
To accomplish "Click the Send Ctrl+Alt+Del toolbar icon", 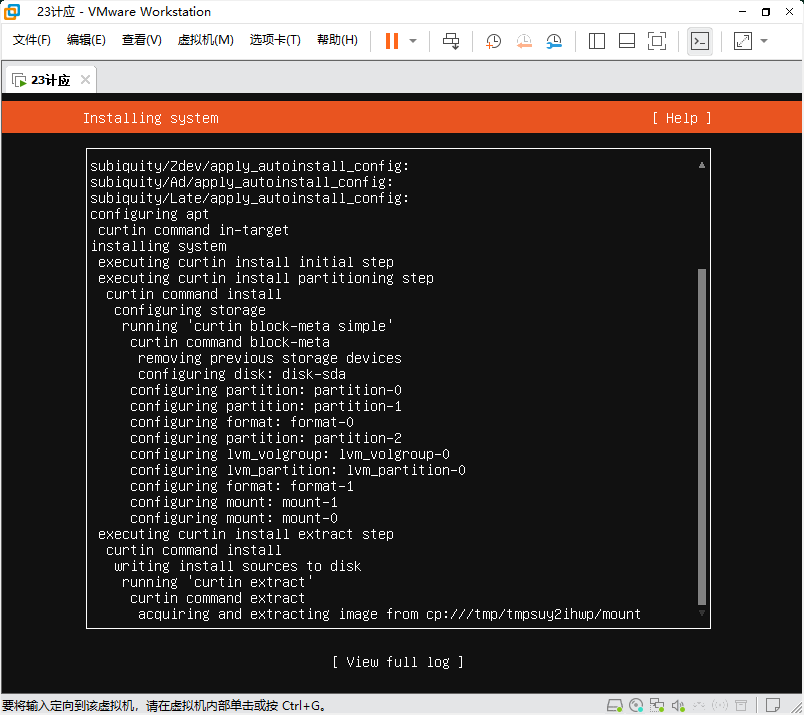I will pyautogui.click(x=451, y=41).
